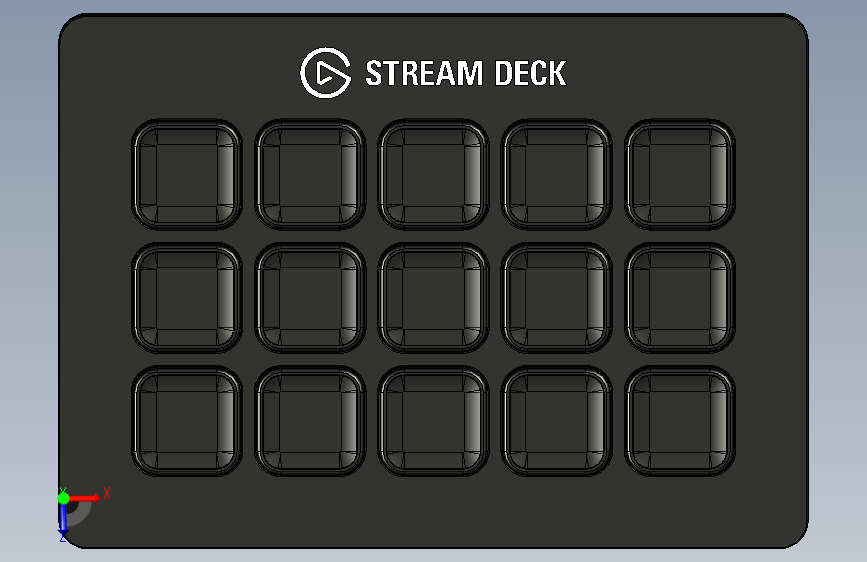This screenshot has height=562, width=867.
Task: Select the middle row fourth key
Action: click(x=557, y=298)
